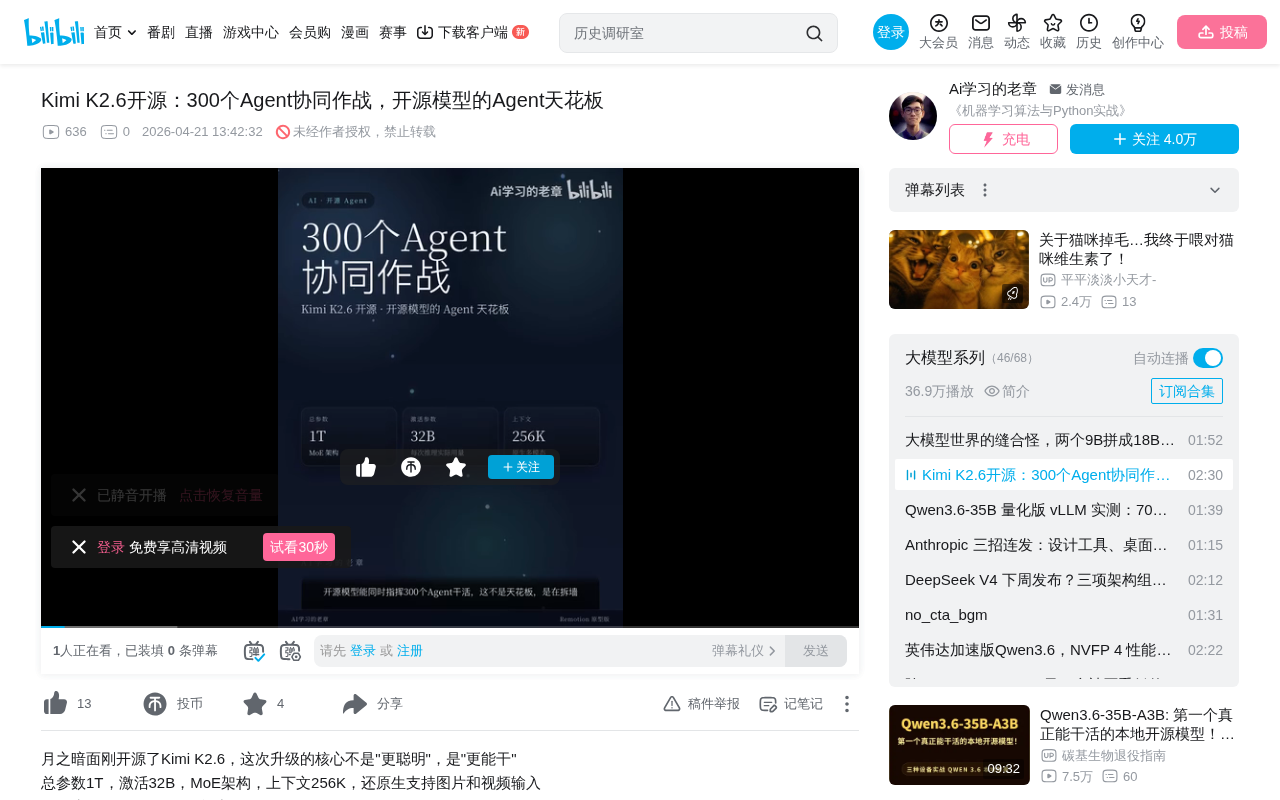Image resolution: width=1280 pixels, height=800 pixels.
Task: Click the star icon in video overlay
Action: tap(456, 467)
